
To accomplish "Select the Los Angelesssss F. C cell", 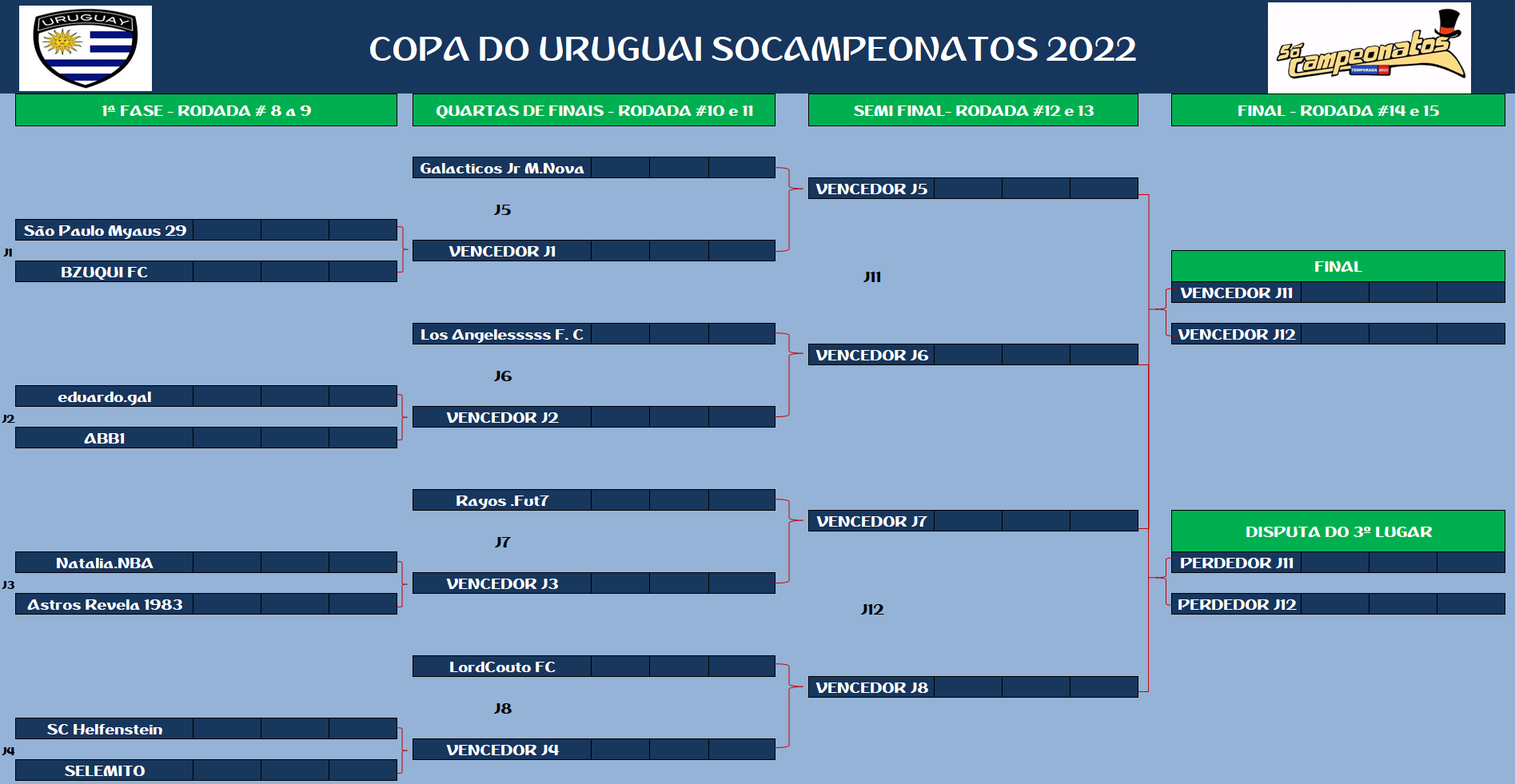I will click(x=502, y=334).
